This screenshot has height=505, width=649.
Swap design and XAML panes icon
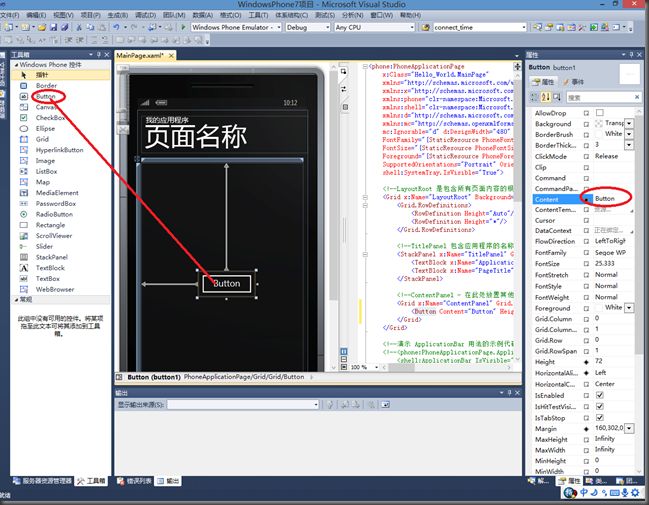coord(344,89)
